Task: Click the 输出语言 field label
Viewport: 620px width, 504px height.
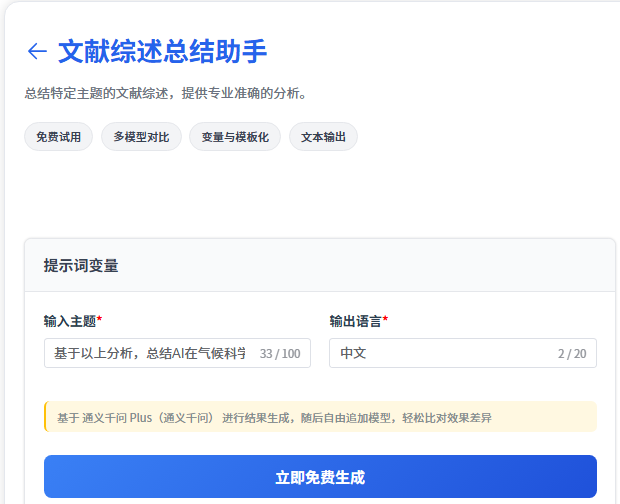Action: [x=355, y=321]
